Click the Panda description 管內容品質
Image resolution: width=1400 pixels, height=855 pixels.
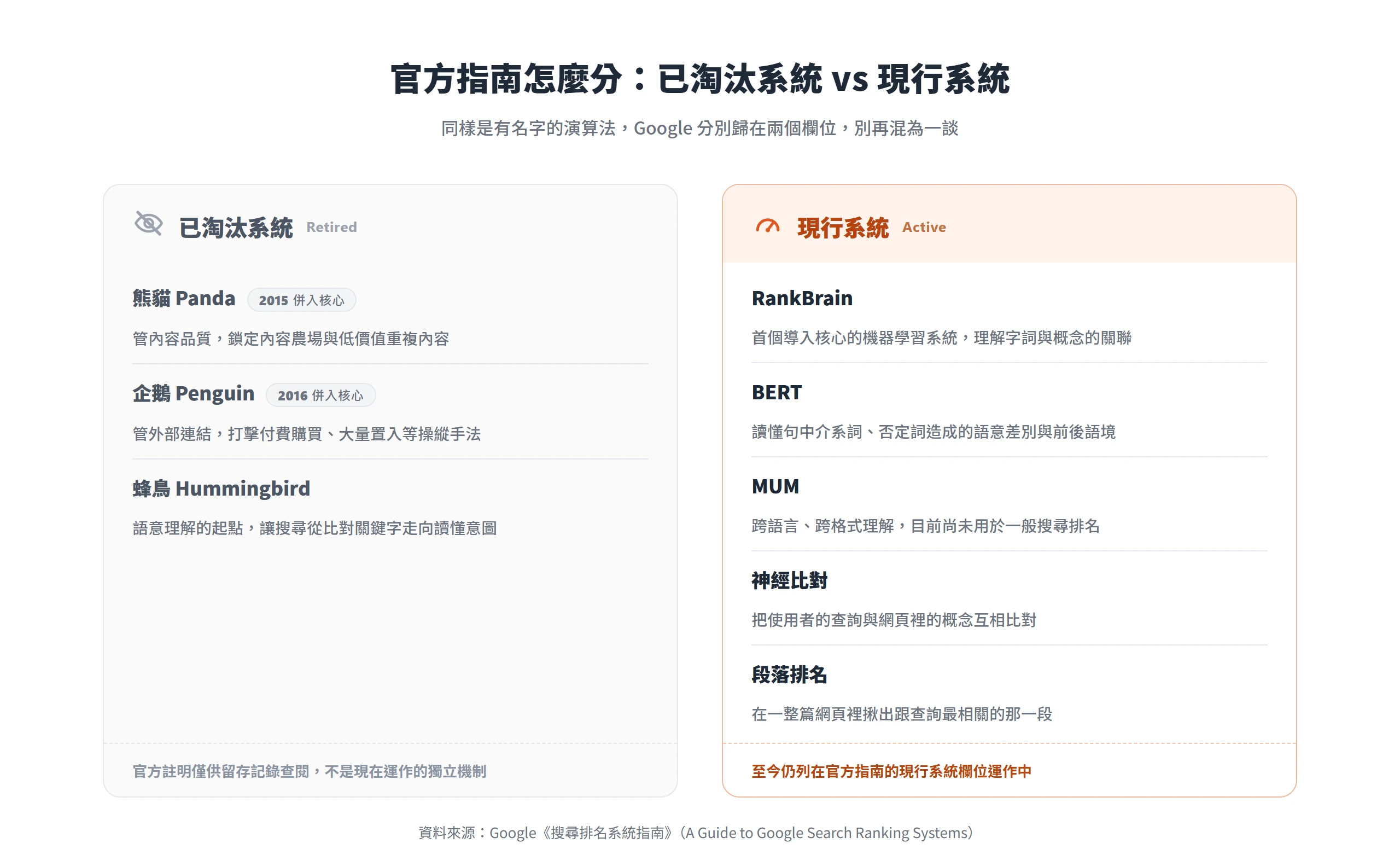click(x=291, y=339)
